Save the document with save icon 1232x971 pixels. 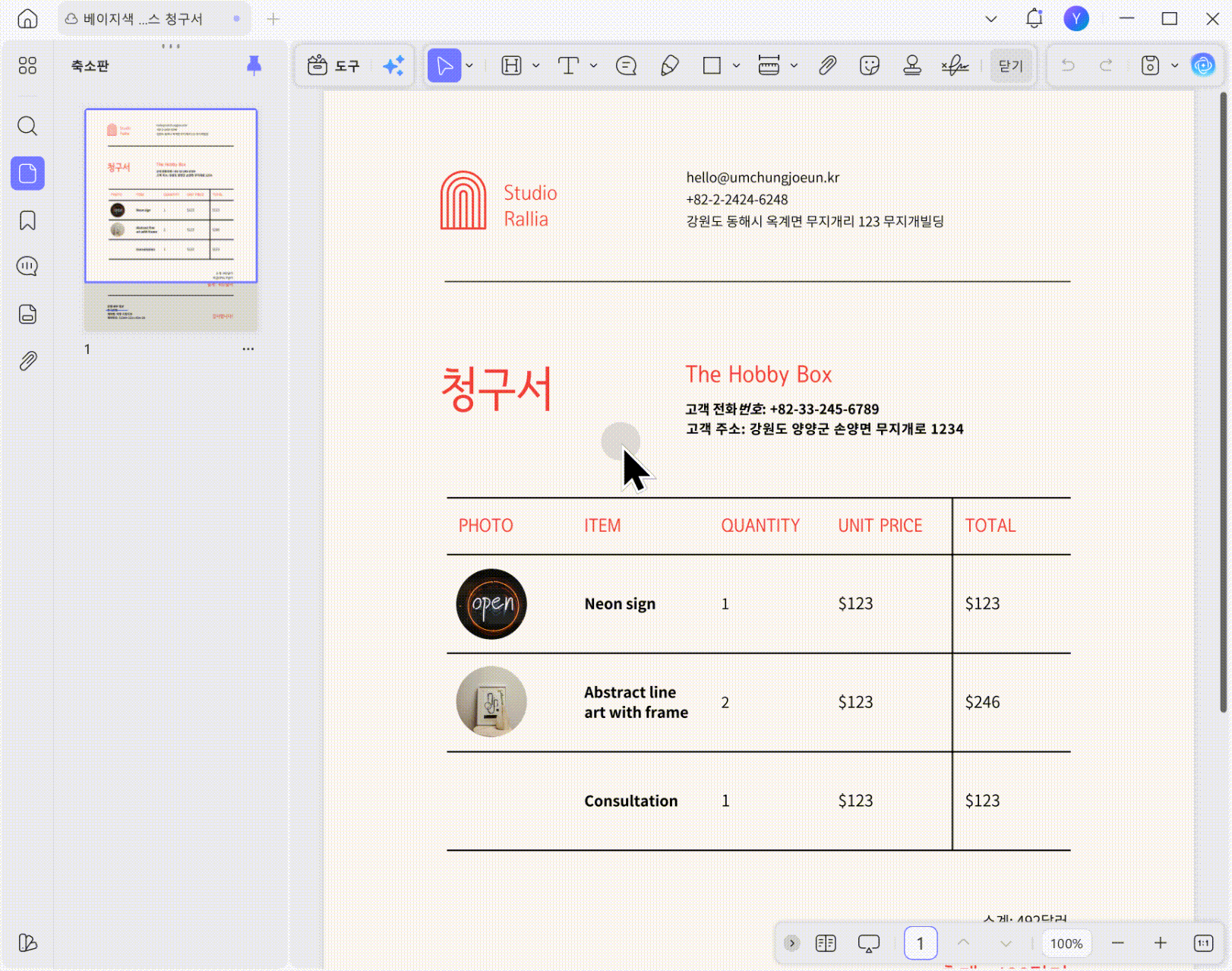[1150, 65]
